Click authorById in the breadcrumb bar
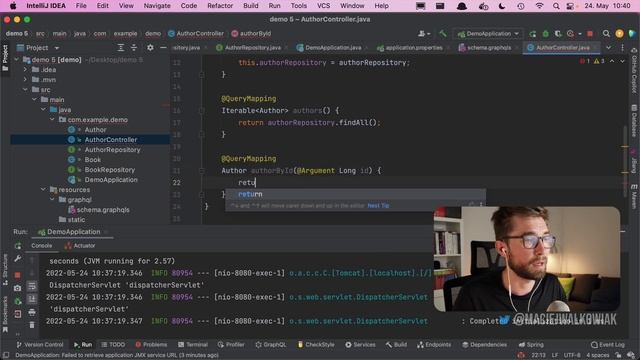 (x=251, y=34)
